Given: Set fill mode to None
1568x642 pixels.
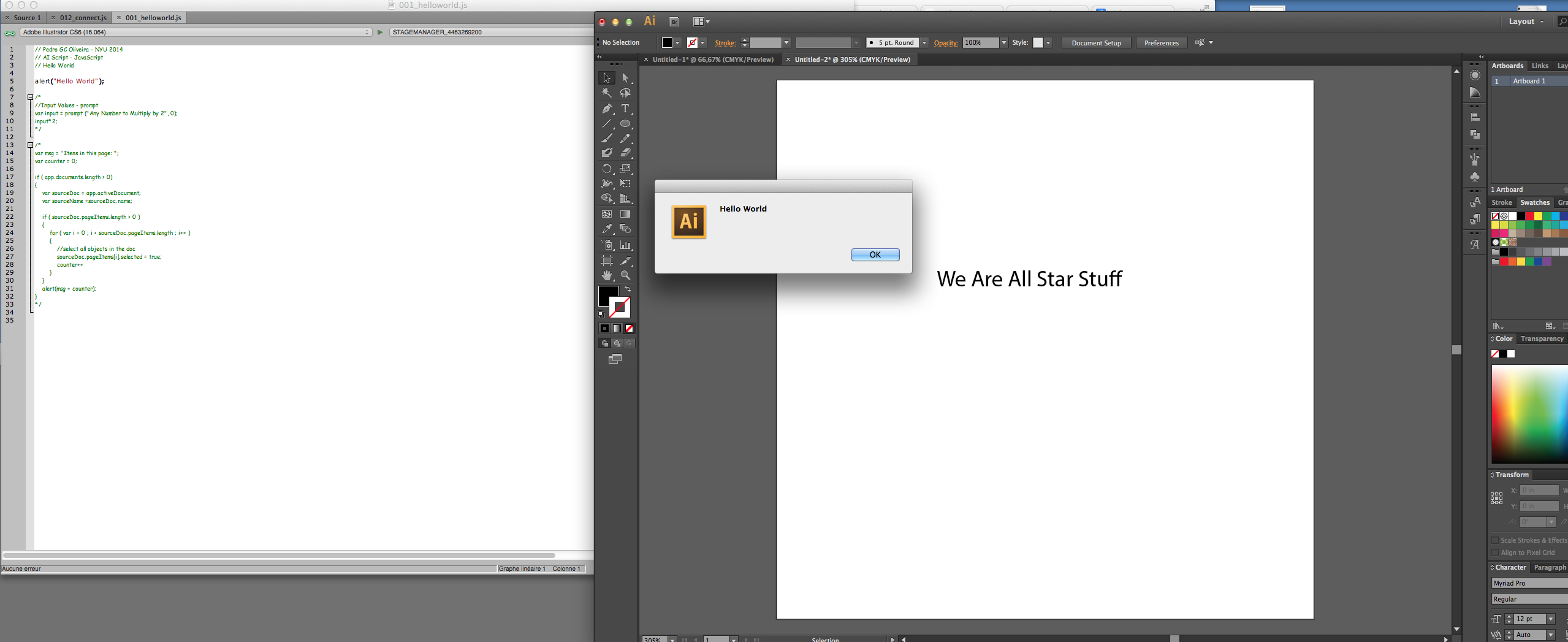Looking at the screenshot, I should [629, 329].
